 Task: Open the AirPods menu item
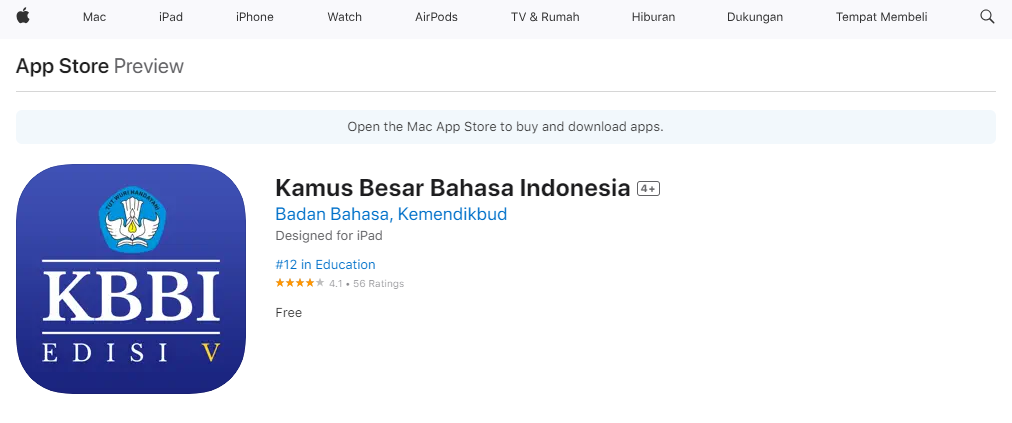tap(436, 17)
